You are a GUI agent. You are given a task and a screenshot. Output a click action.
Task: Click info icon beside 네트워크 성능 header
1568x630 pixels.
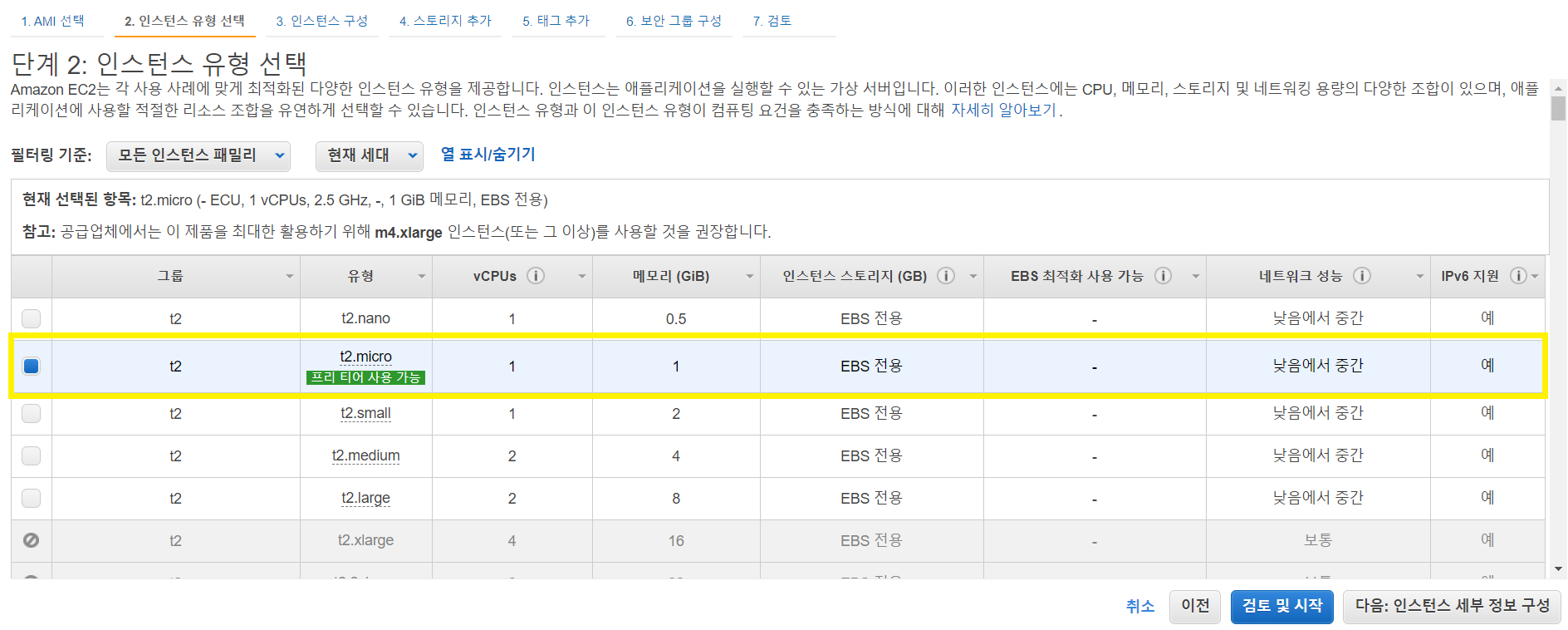click(1362, 276)
